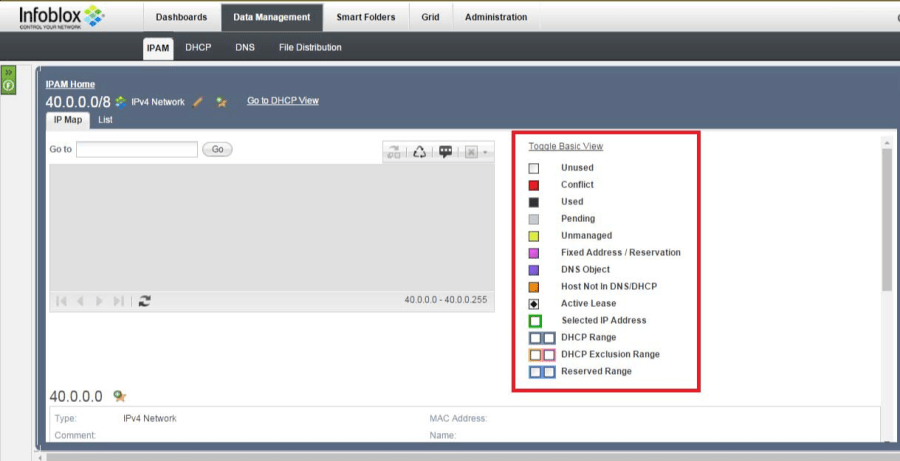Click the gray IP map grid area

[x=272, y=227]
